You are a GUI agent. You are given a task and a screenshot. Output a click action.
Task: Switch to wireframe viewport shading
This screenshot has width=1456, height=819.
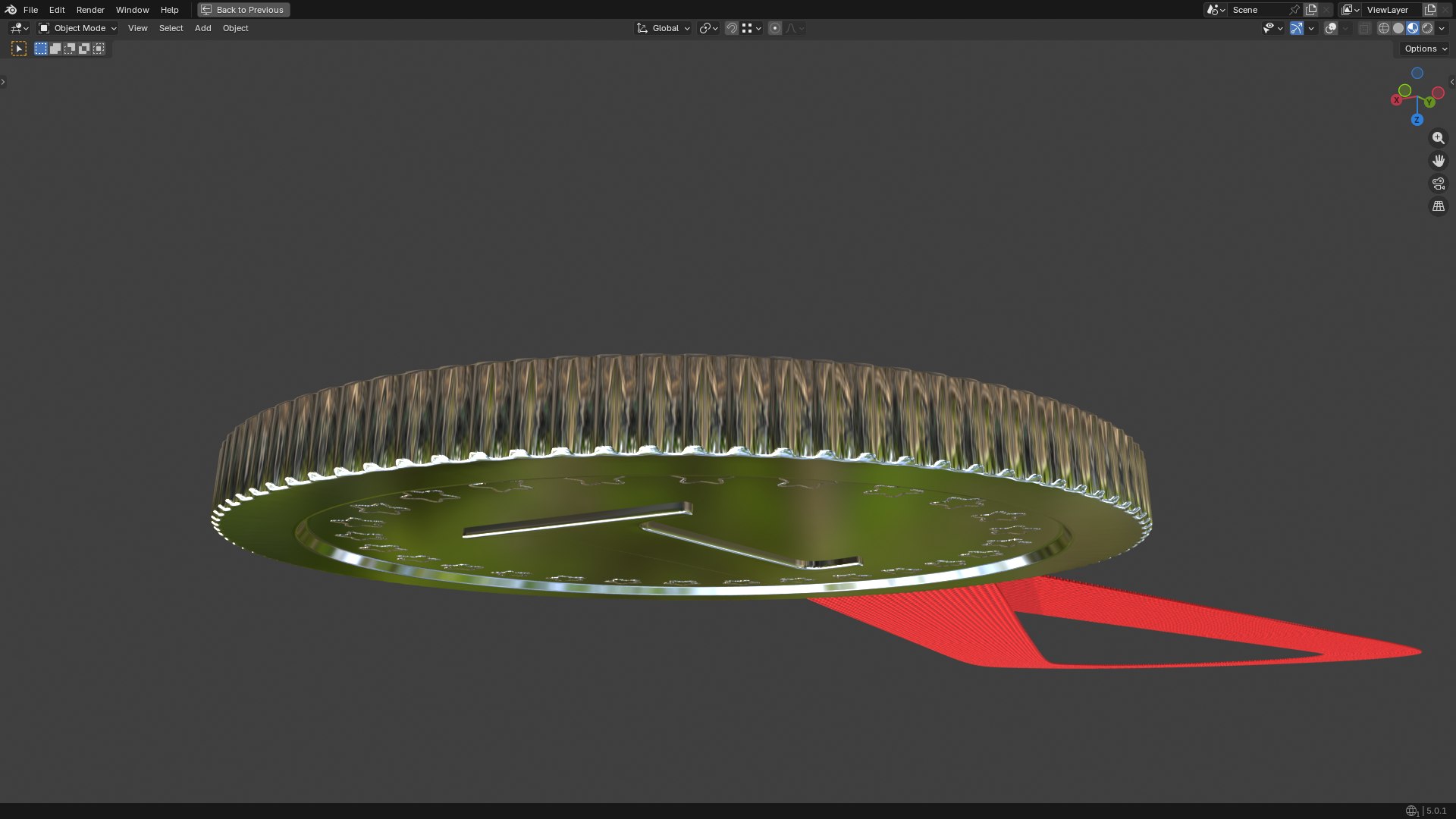point(1384,28)
